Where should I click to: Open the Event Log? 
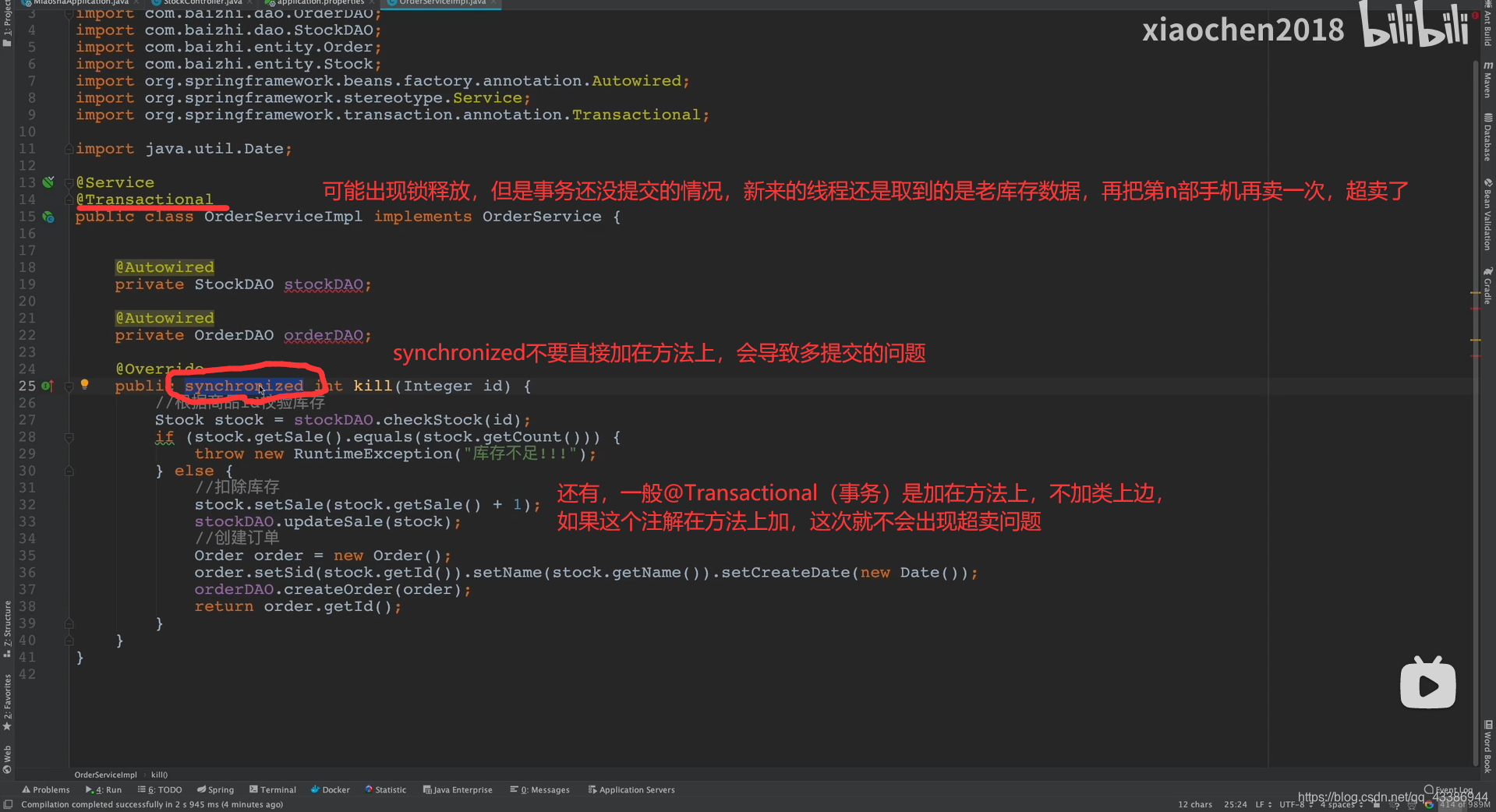tap(1449, 789)
